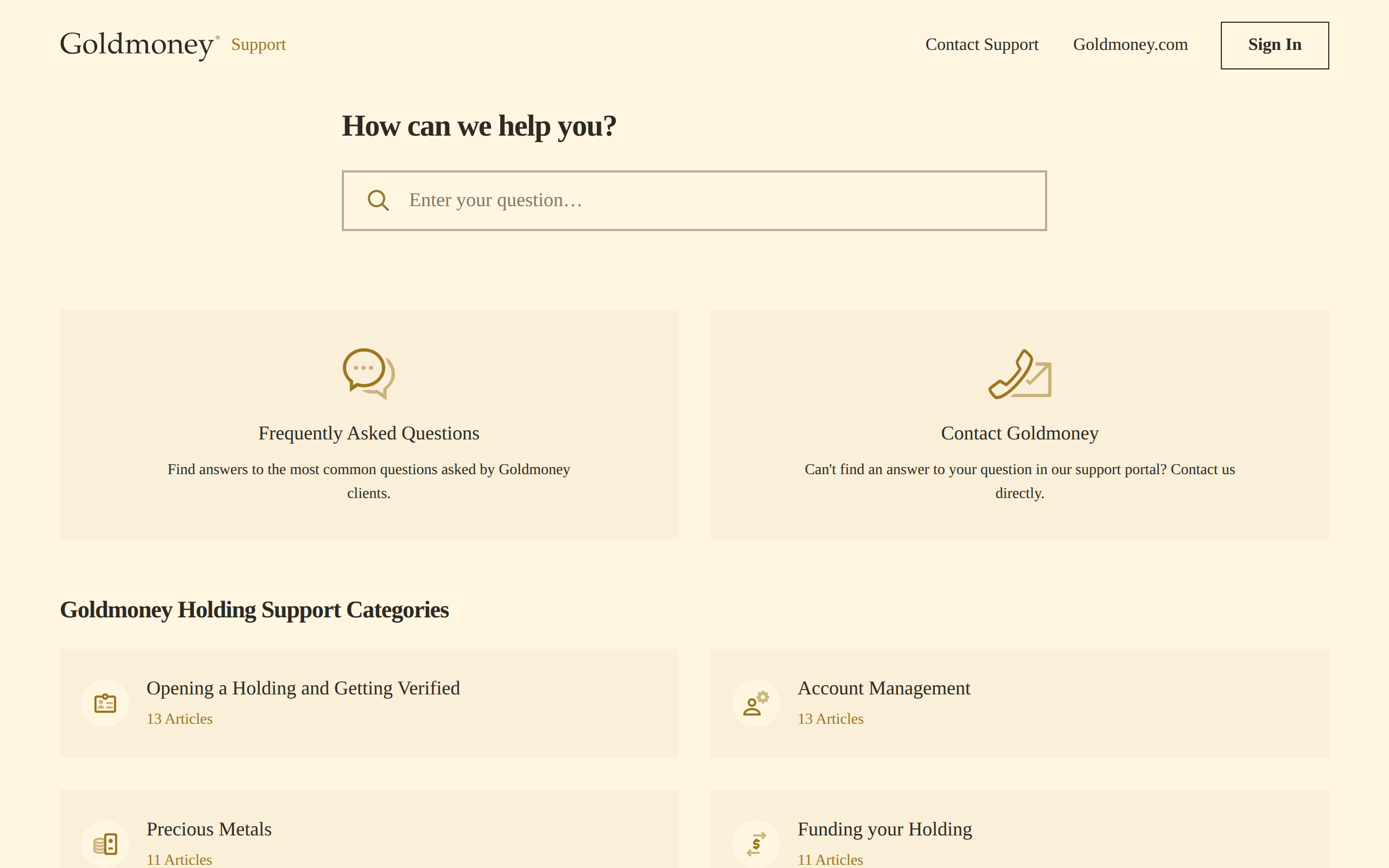The width and height of the screenshot is (1389, 868).
Task: Click the Sign In button
Action: coord(1274,46)
